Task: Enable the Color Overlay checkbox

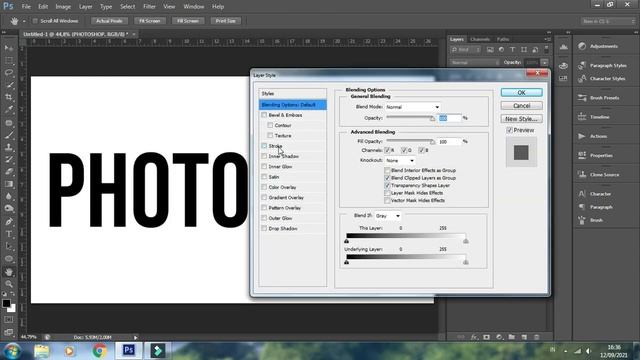Action: (x=264, y=187)
